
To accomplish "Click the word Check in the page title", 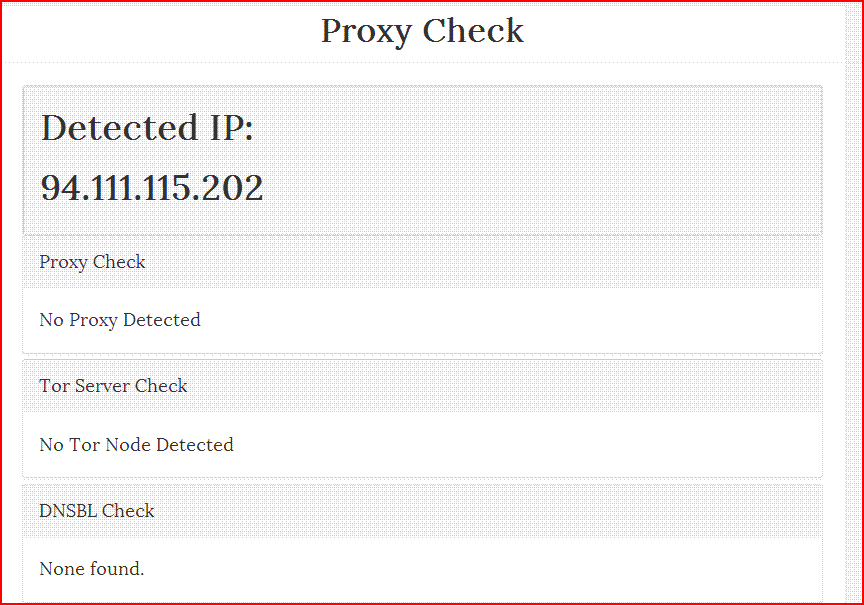I will pos(473,31).
